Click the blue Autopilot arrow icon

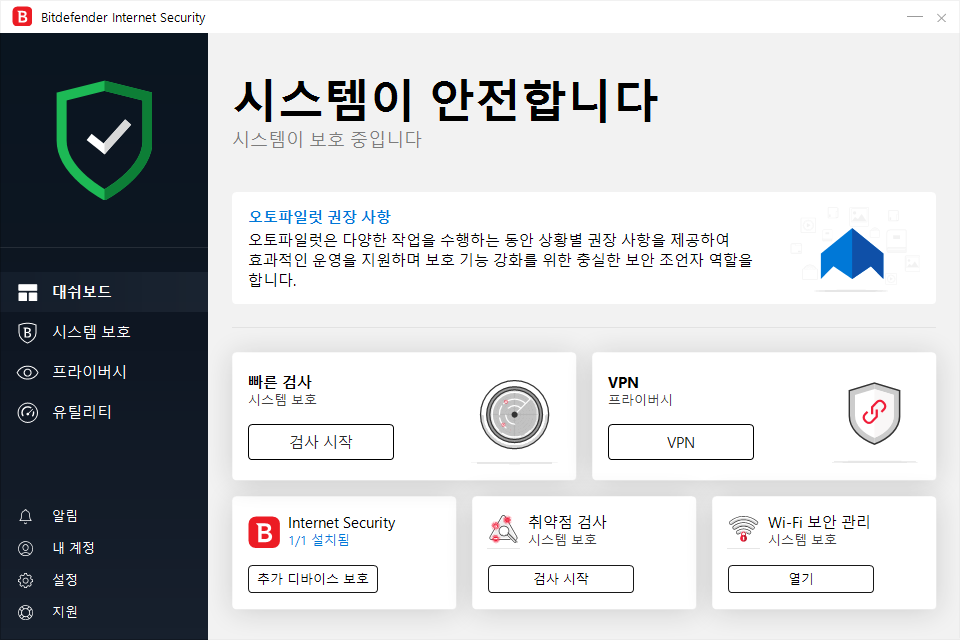click(852, 254)
